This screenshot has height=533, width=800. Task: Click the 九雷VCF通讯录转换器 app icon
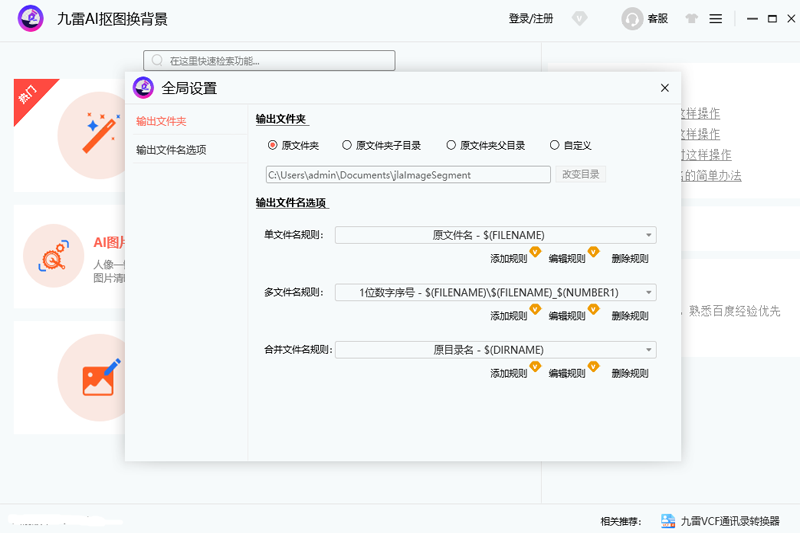tap(668, 521)
